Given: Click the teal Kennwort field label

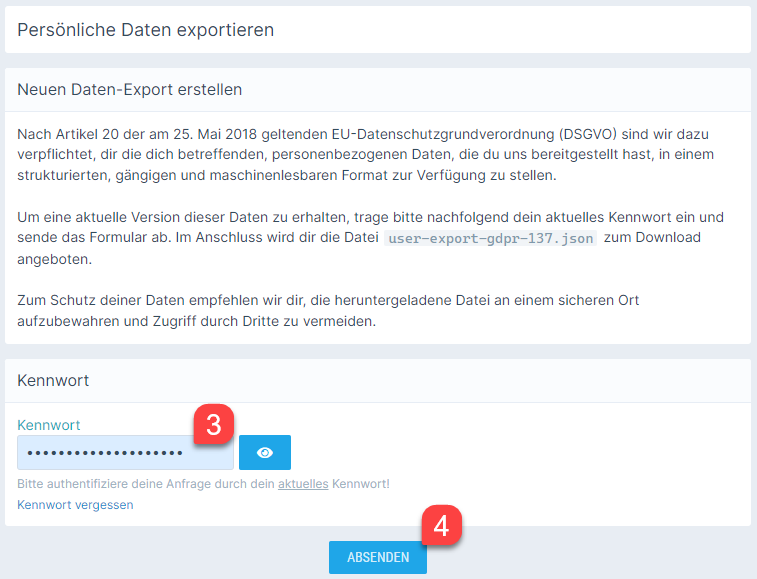Looking at the screenshot, I should coord(49,425).
